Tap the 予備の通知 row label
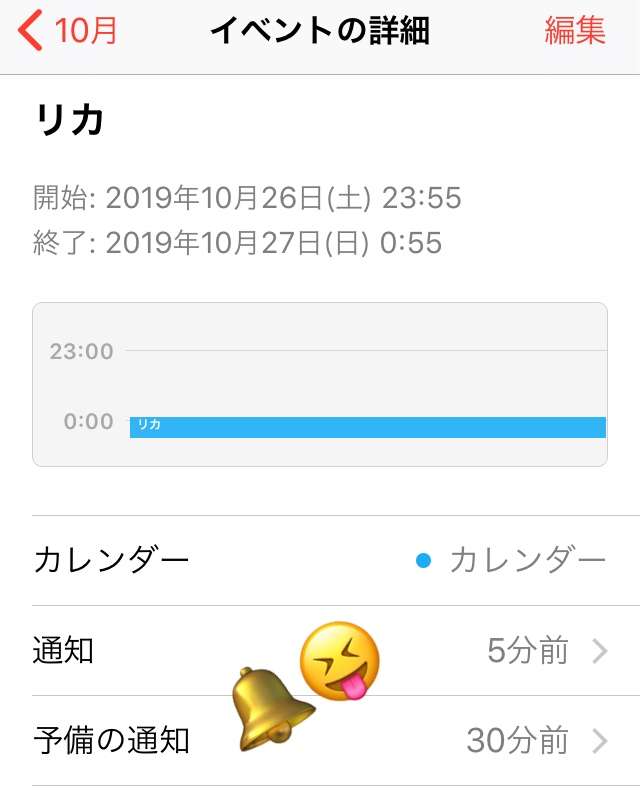Image resolution: width=640 pixels, height=800 pixels. (x=111, y=740)
